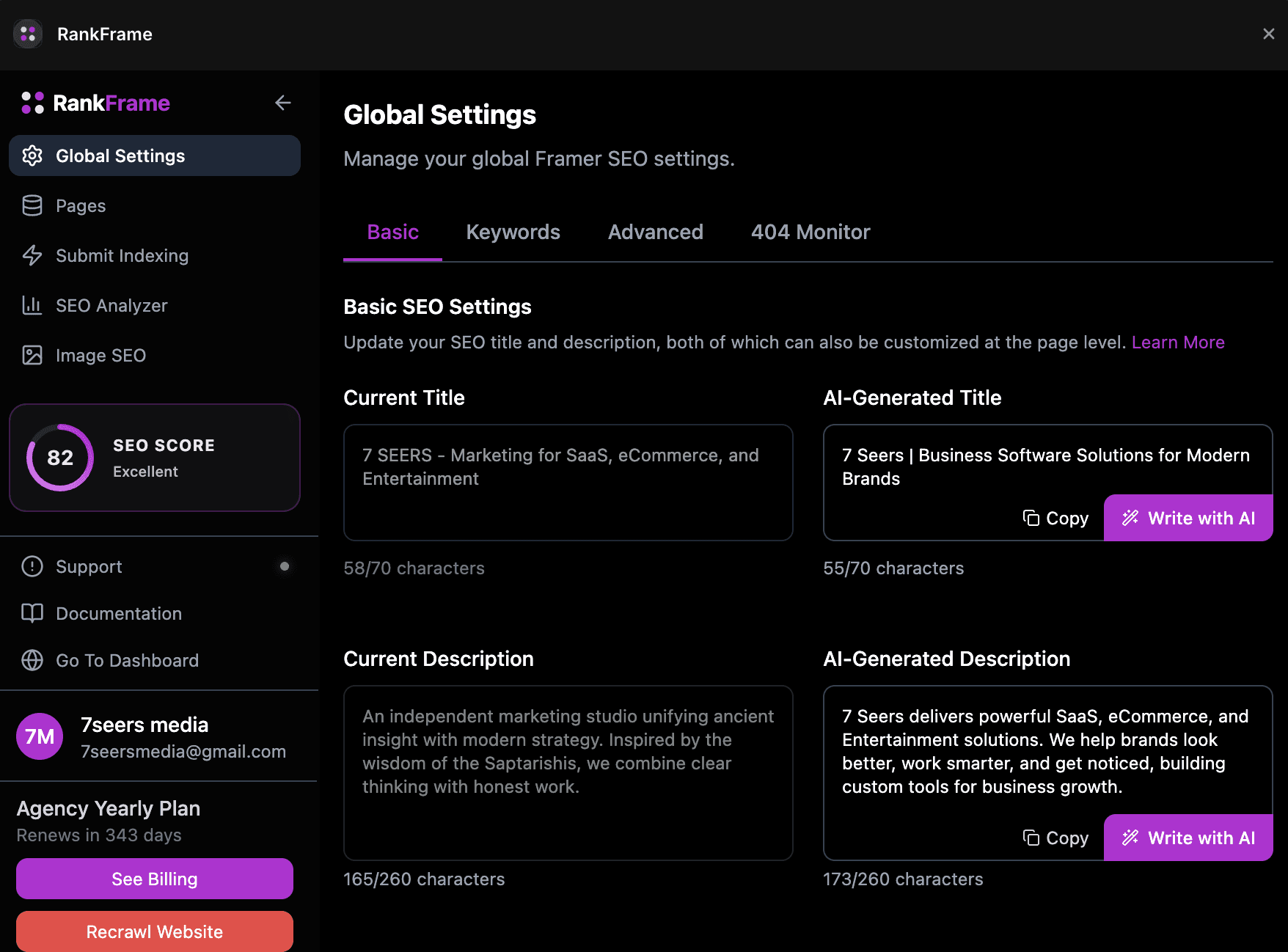Open Support
Screen dimensions: 1288x952
[x=155, y=566]
